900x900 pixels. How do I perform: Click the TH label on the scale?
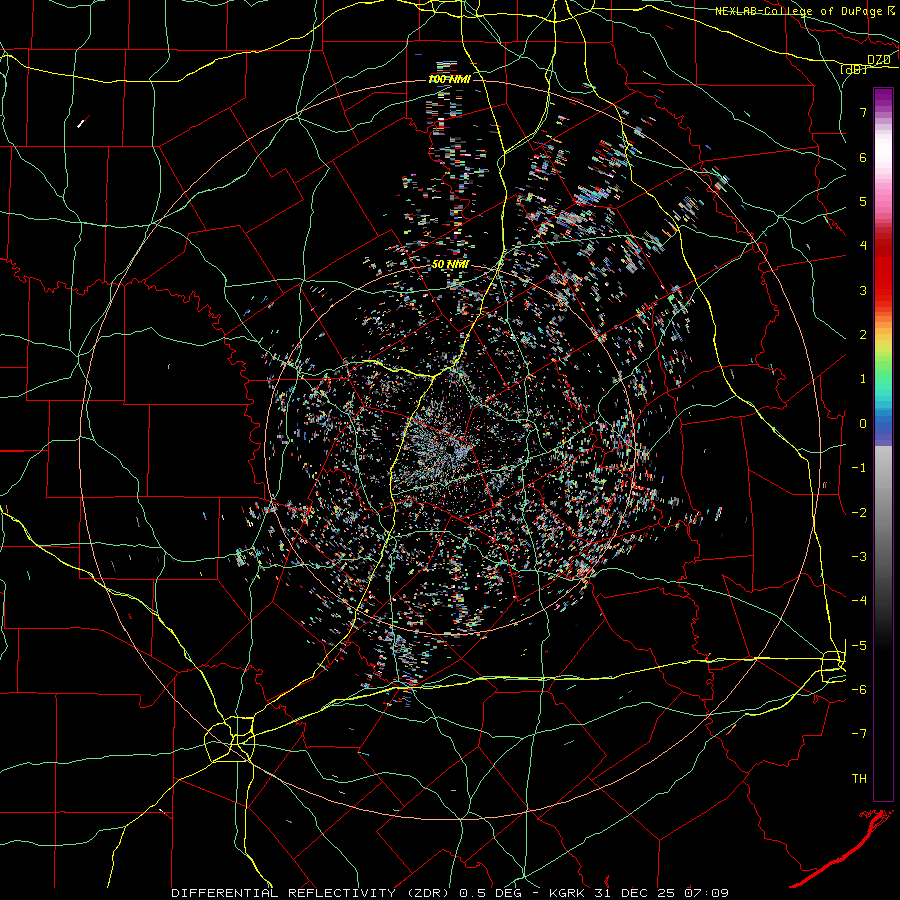click(x=859, y=779)
